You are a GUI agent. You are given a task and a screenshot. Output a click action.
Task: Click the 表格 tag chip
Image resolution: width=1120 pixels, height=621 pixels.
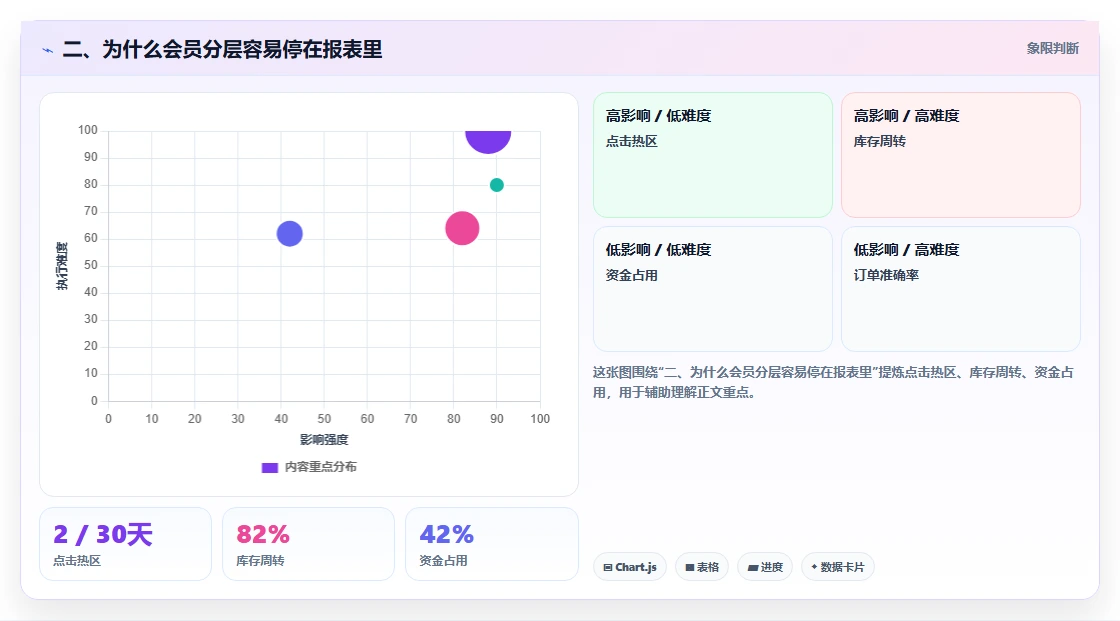point(702,567)
